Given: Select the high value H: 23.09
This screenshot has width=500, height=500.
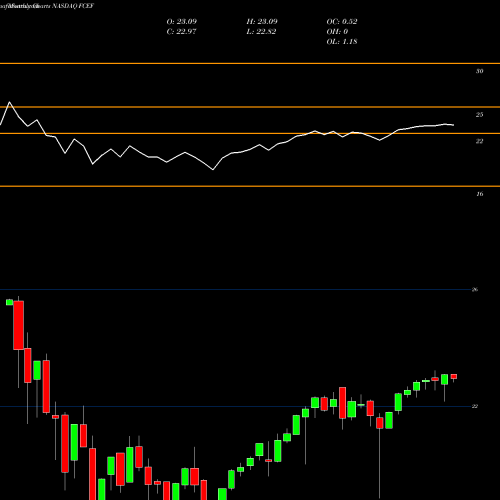Looking at the screenshot, I should coord(262,22).
